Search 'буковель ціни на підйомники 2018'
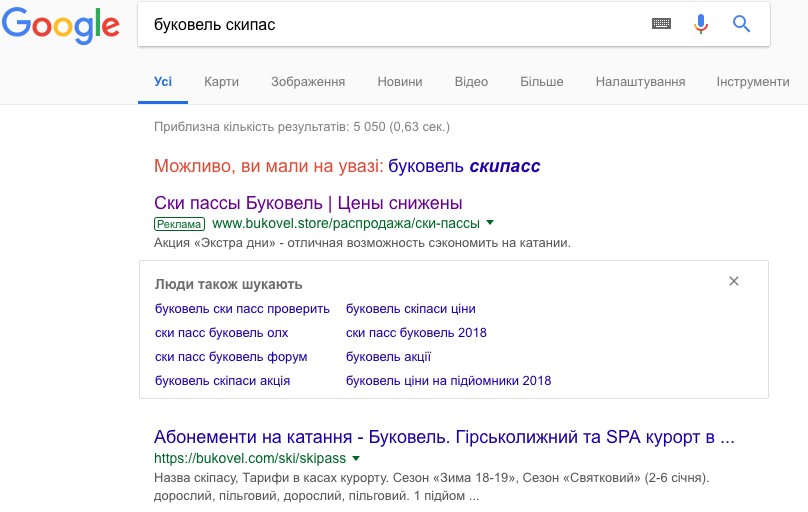 click(x=448, y=381)
